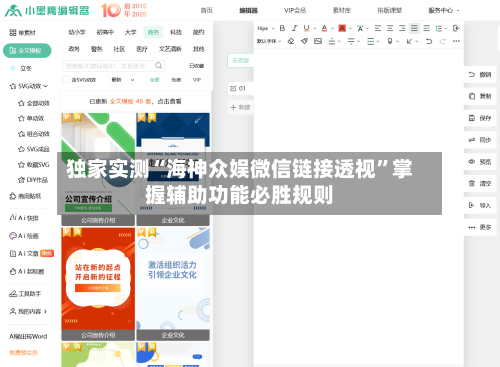The width and height of the screenshot is (500, 367).
Task: Click the space-before-paragraph icon
Action: coord(332,41)
